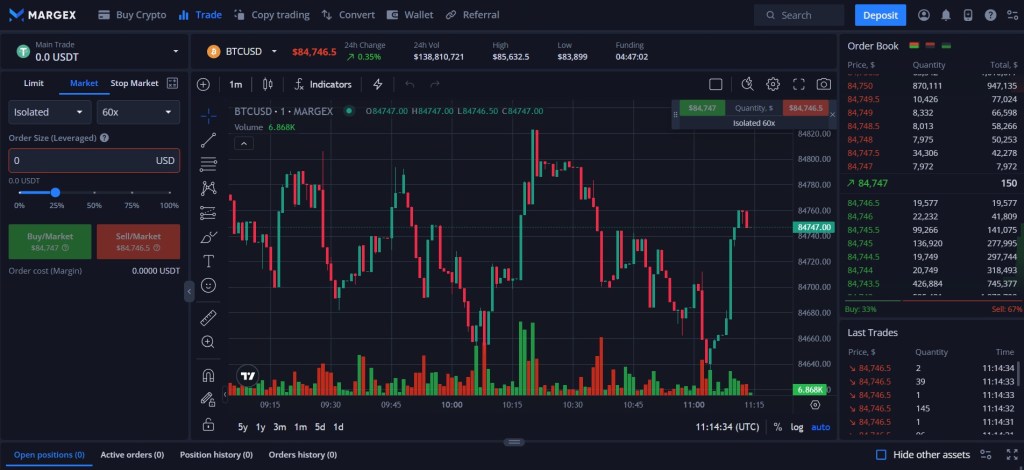Open the quick lightning trade icon
The image size is (1024, 470).
click(377, 84)
